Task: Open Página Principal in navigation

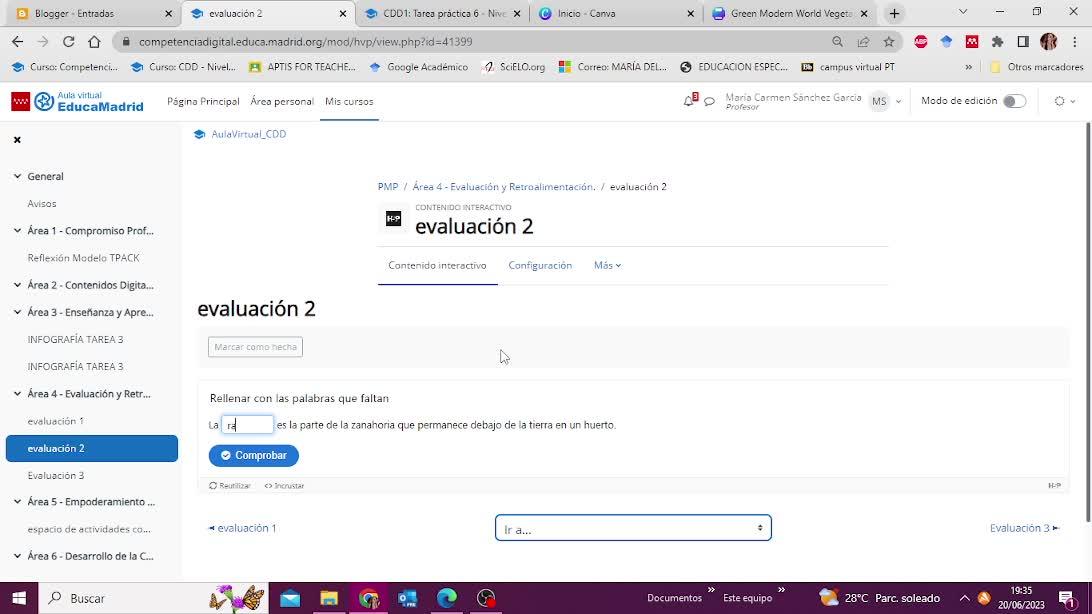Action: pyautogui.click(x=203, y=101)
